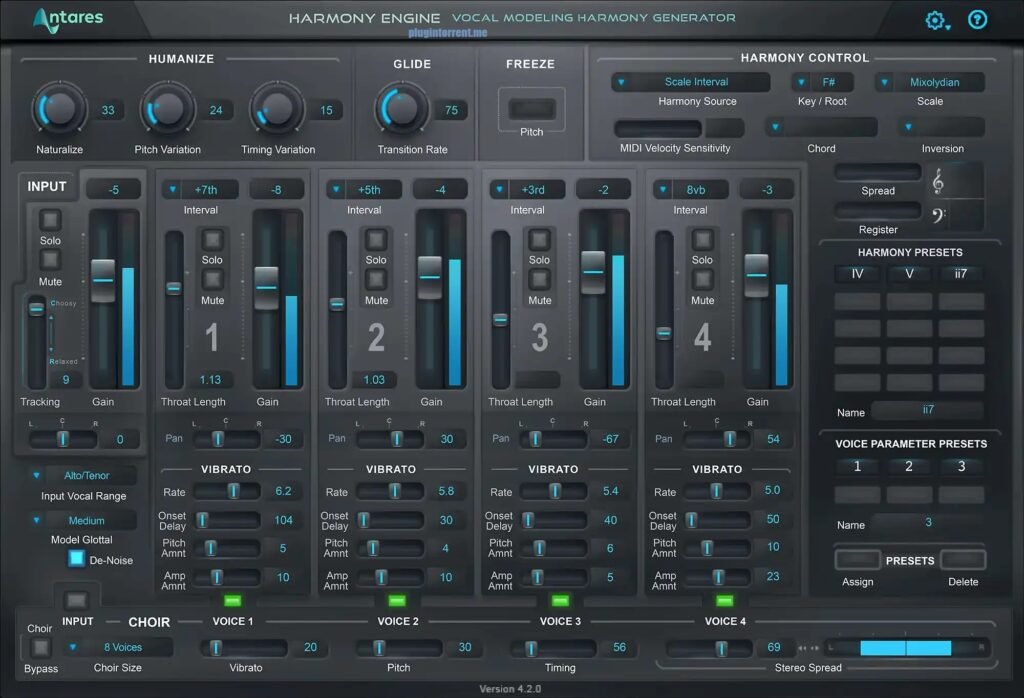The image size is (1024, 698).
Task: Click the Timing Variation knob
Action: [x=277, y=109]
